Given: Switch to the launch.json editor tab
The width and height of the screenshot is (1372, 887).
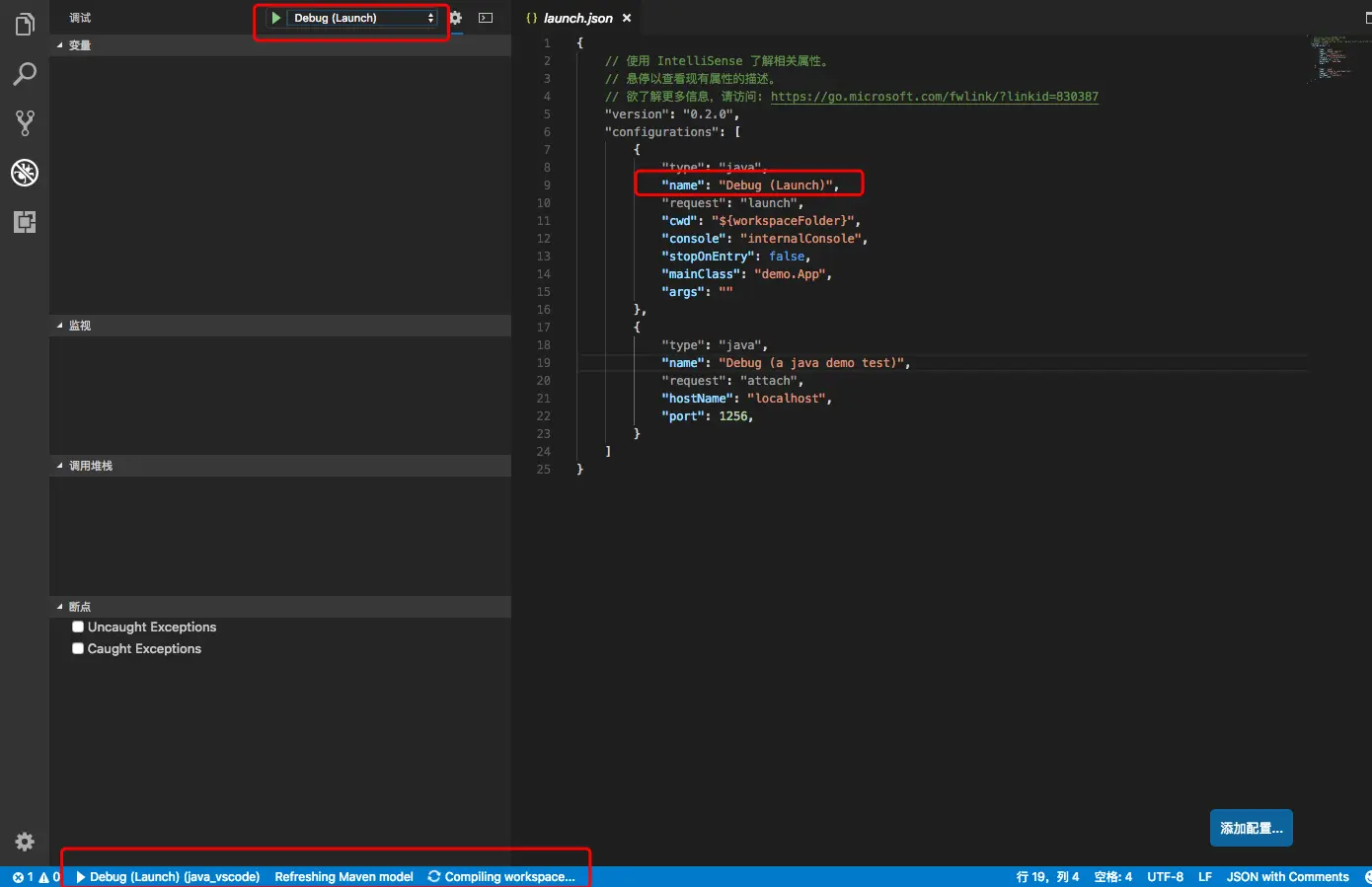Looking at the screenshot, I should pyautogui.click(x=578, y=18).
